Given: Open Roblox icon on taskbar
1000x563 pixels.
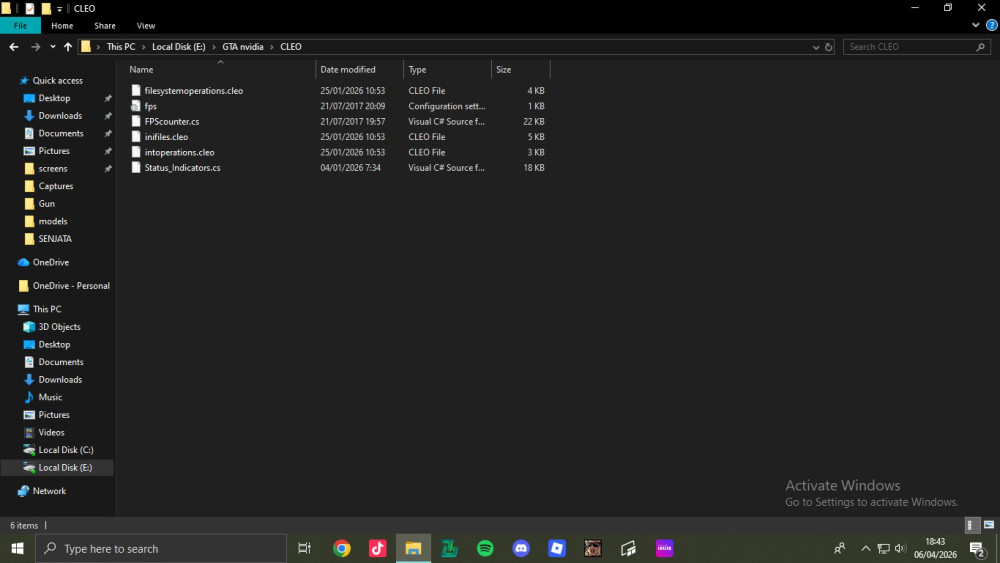Looking at the screenshot, I should pyautogui.click(x=557, y=548).
